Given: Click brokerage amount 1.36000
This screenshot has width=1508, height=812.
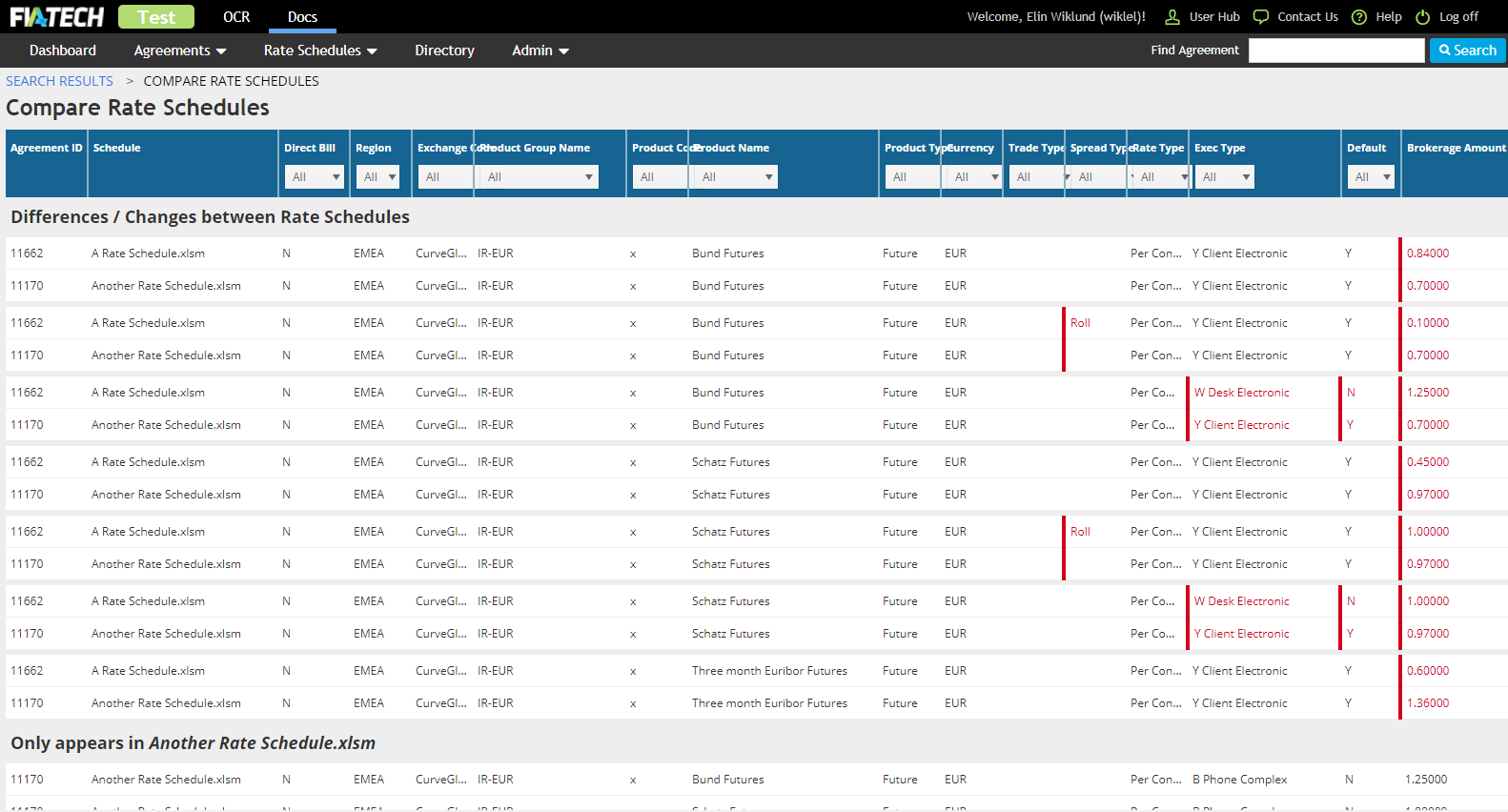Looking at the screenshot, I should point(1428,703).
